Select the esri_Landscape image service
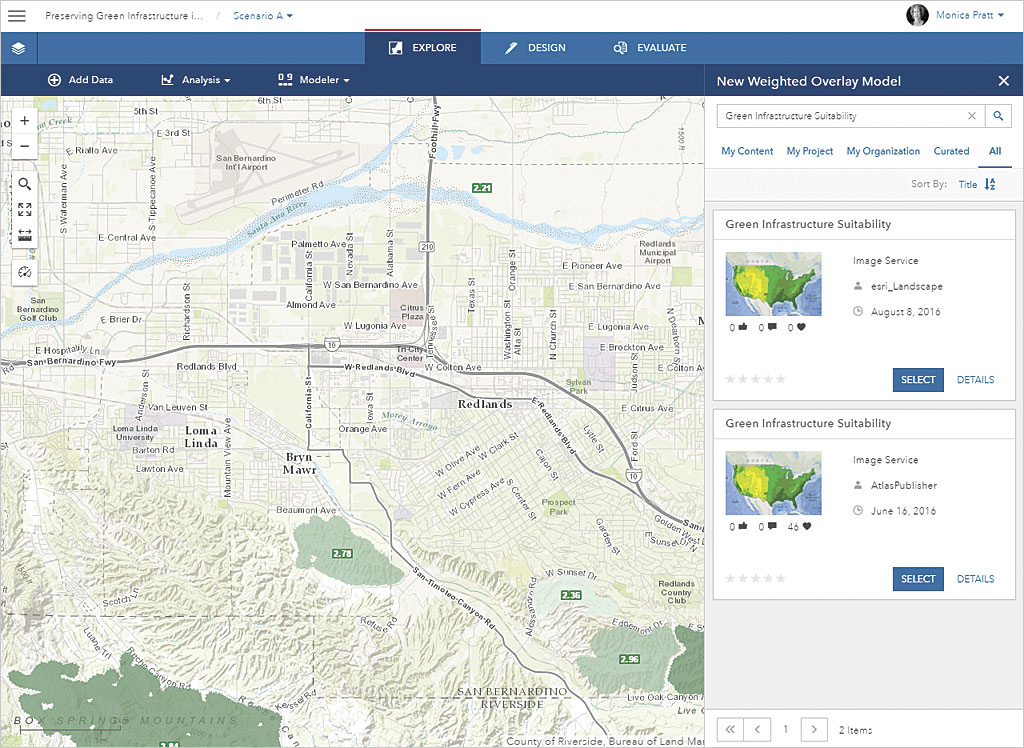Screen dimensions: 1024x748 (x=918, y=380)
